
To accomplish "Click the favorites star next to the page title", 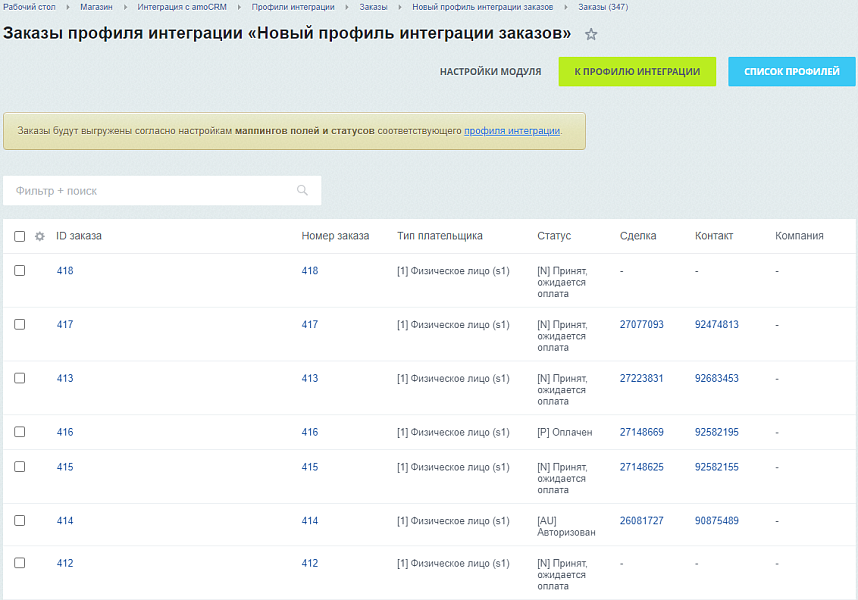I will (591, 35).
